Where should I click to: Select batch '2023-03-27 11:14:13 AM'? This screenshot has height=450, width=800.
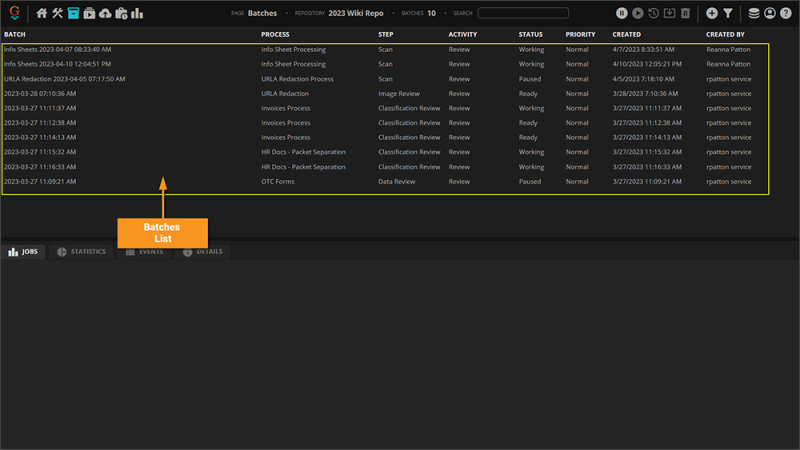point(40,137)
